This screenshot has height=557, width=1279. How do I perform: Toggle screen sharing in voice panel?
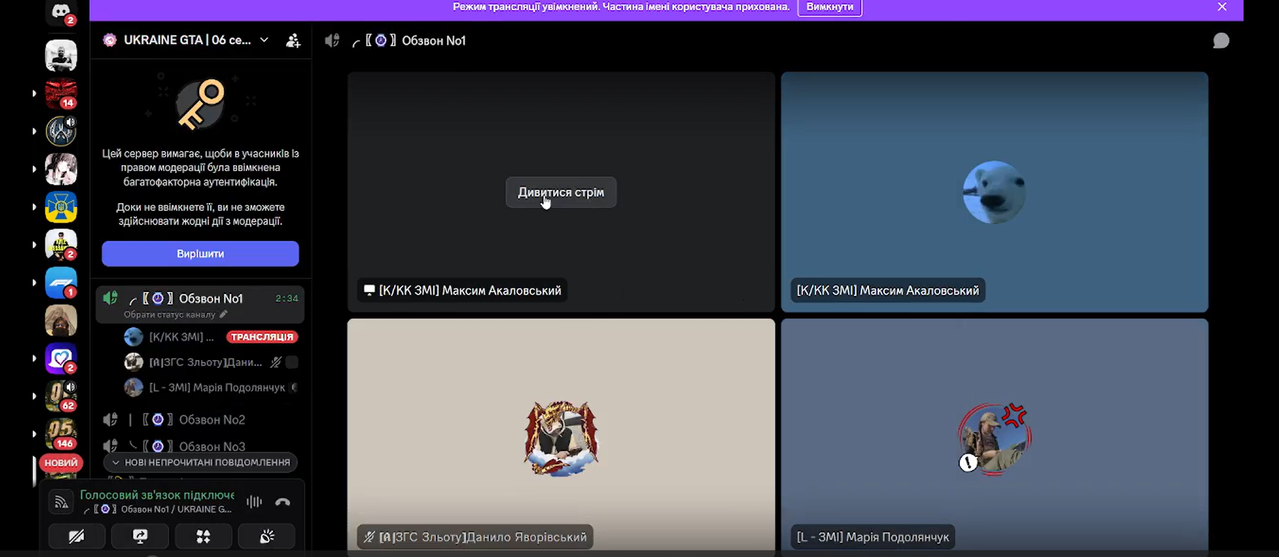point(140,537)
